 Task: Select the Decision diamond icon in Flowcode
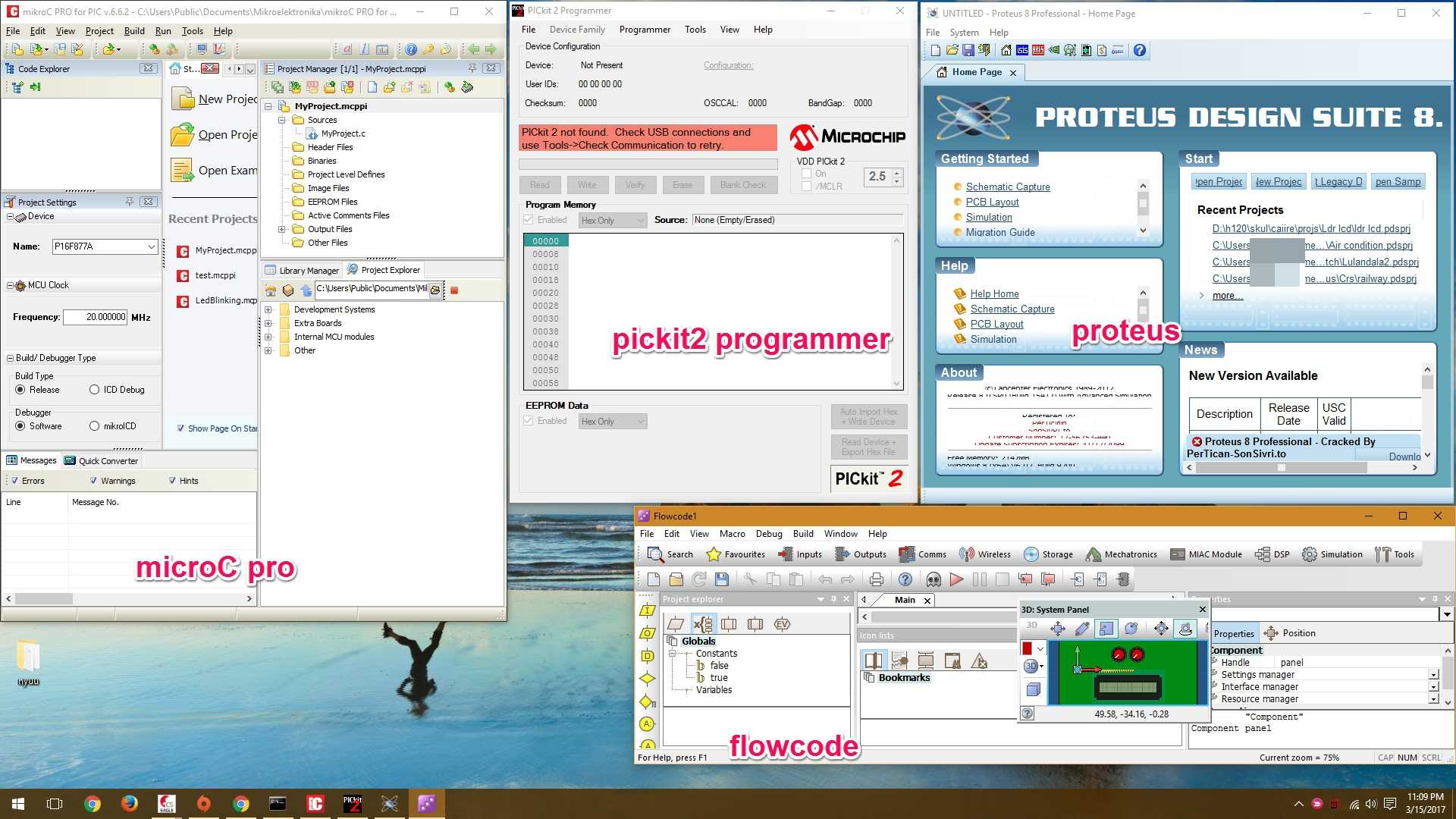tap(647, 679)
